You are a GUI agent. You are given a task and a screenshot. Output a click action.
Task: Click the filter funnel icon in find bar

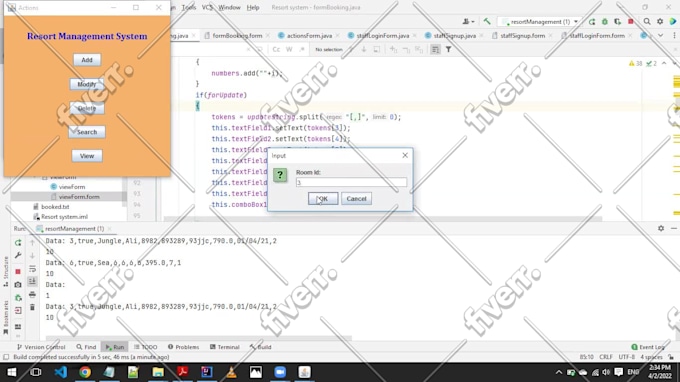click(448, 49)
